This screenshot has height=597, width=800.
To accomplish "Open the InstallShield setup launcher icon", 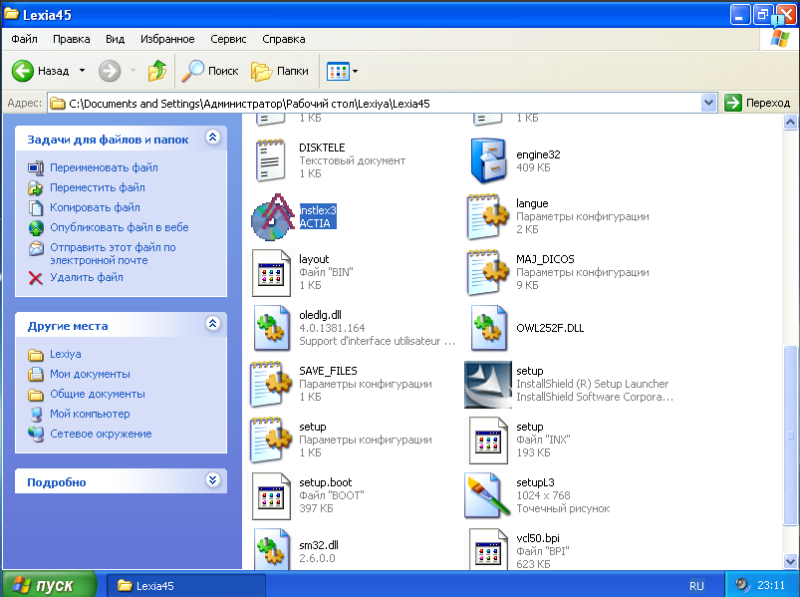I will coord(489,384).
